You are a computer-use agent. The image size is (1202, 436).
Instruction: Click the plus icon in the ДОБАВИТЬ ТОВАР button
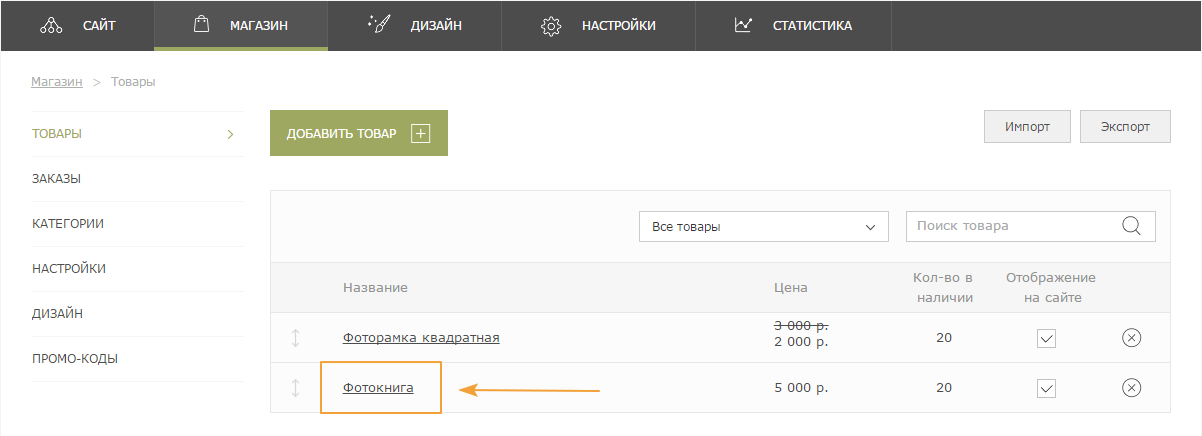[421, 134]
